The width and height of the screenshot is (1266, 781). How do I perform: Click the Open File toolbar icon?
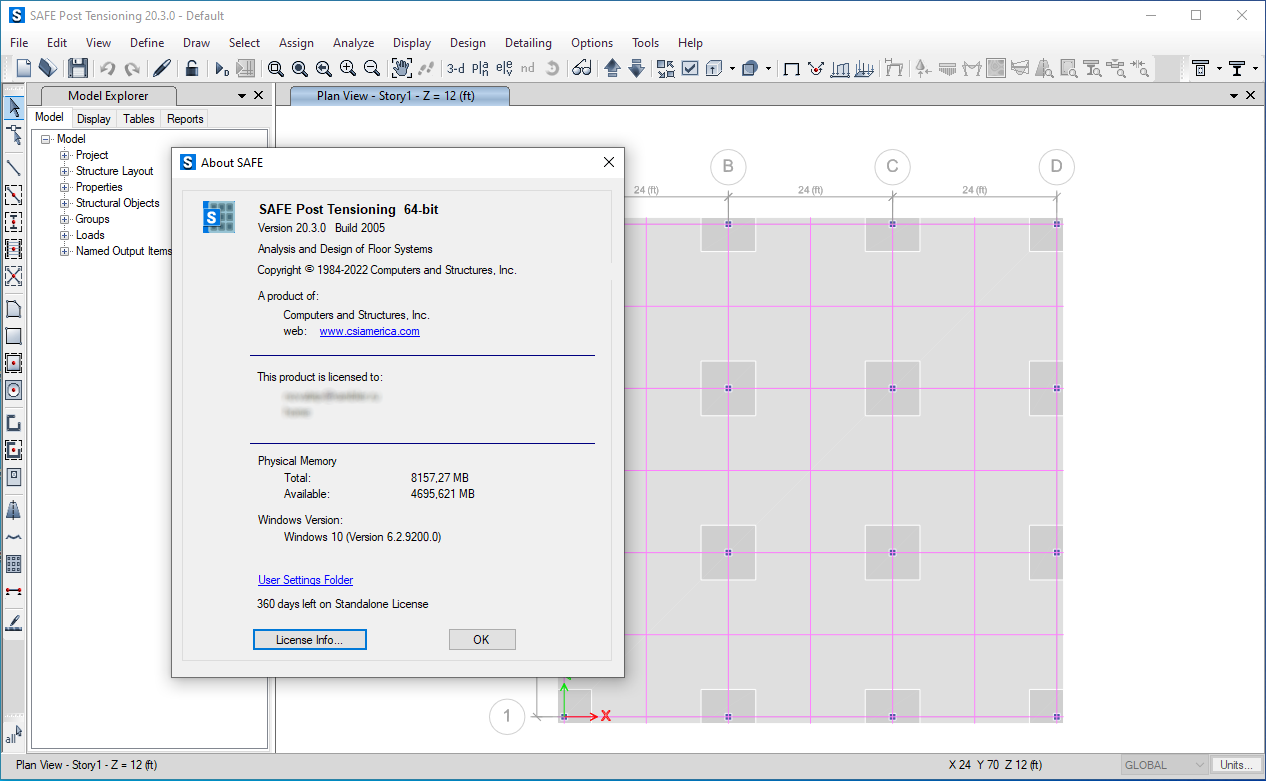(x=48, y=68)
